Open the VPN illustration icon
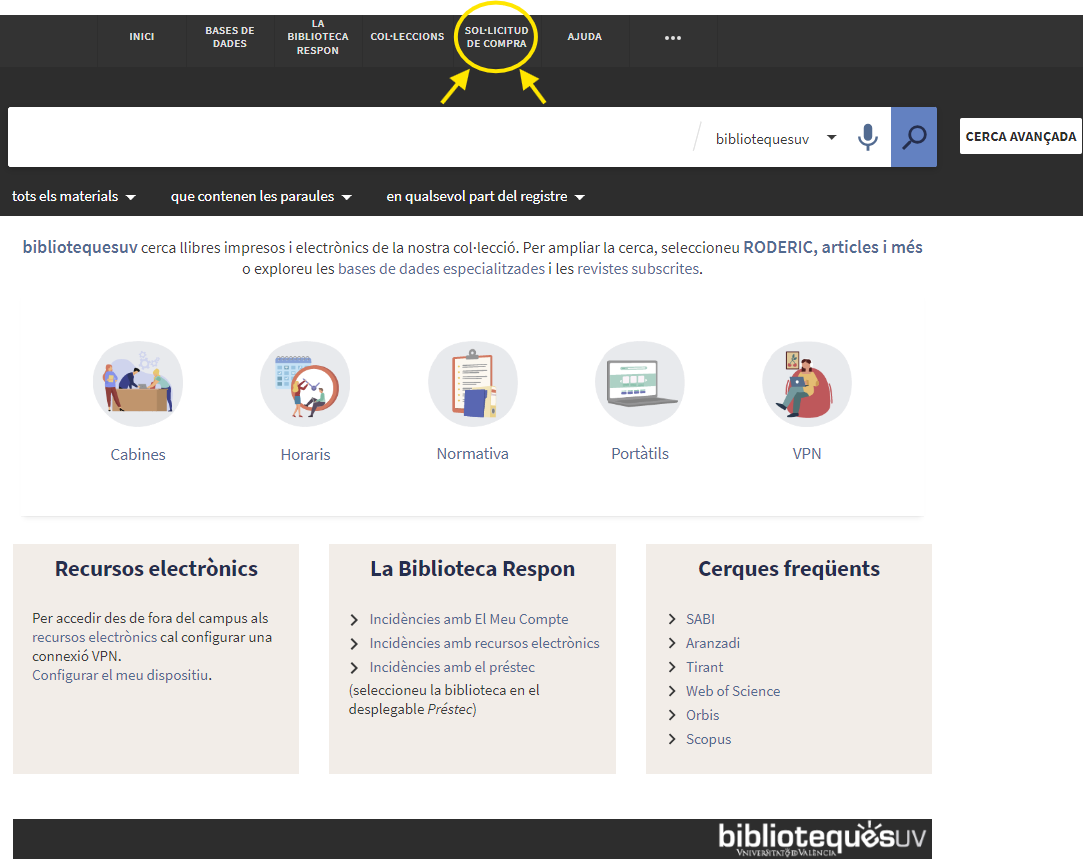The image size is (1083, 859). (x=807, y=384)
